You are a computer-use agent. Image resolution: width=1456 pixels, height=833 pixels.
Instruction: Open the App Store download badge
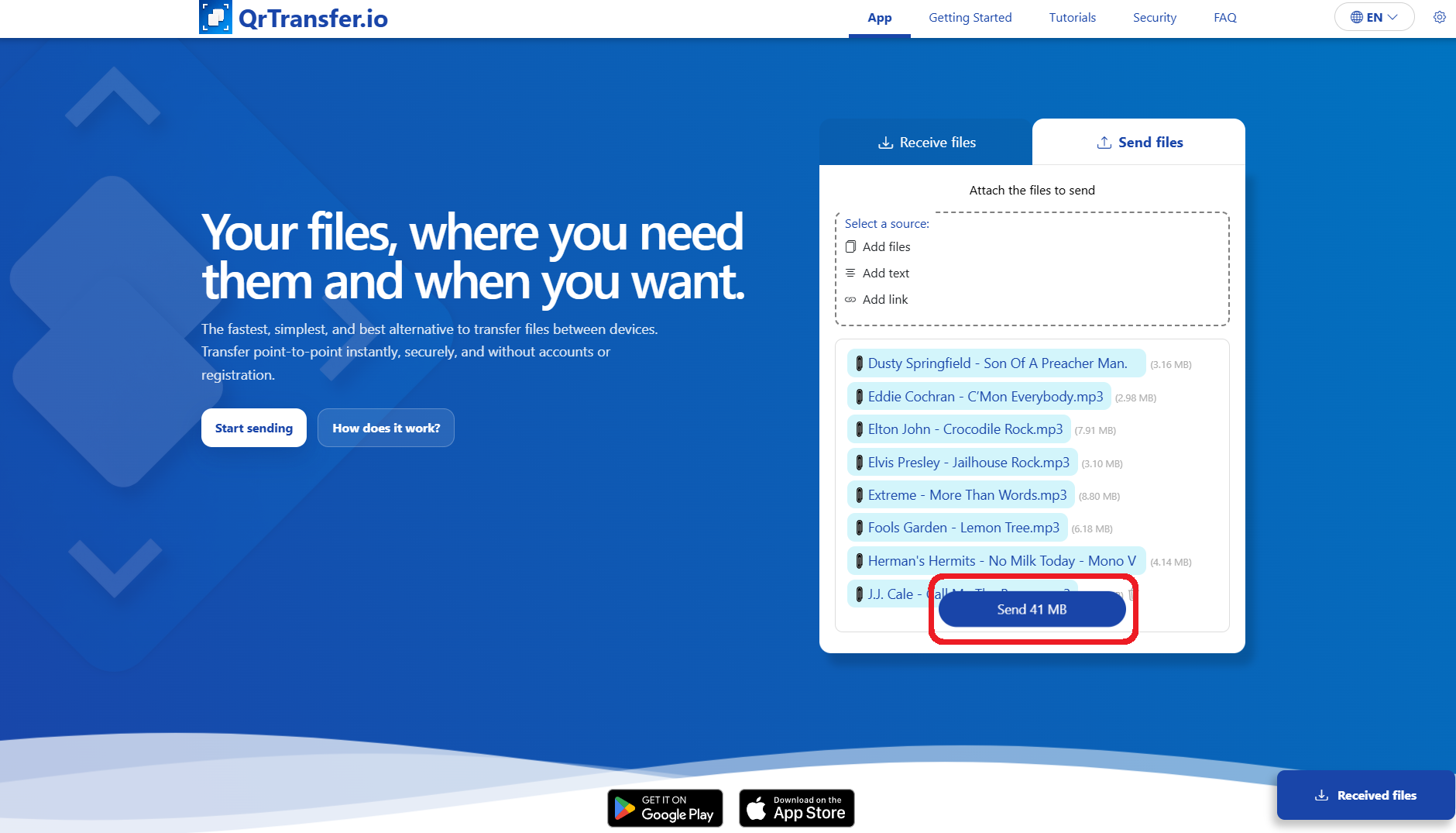pyautogui.click(x=797, y=808)
